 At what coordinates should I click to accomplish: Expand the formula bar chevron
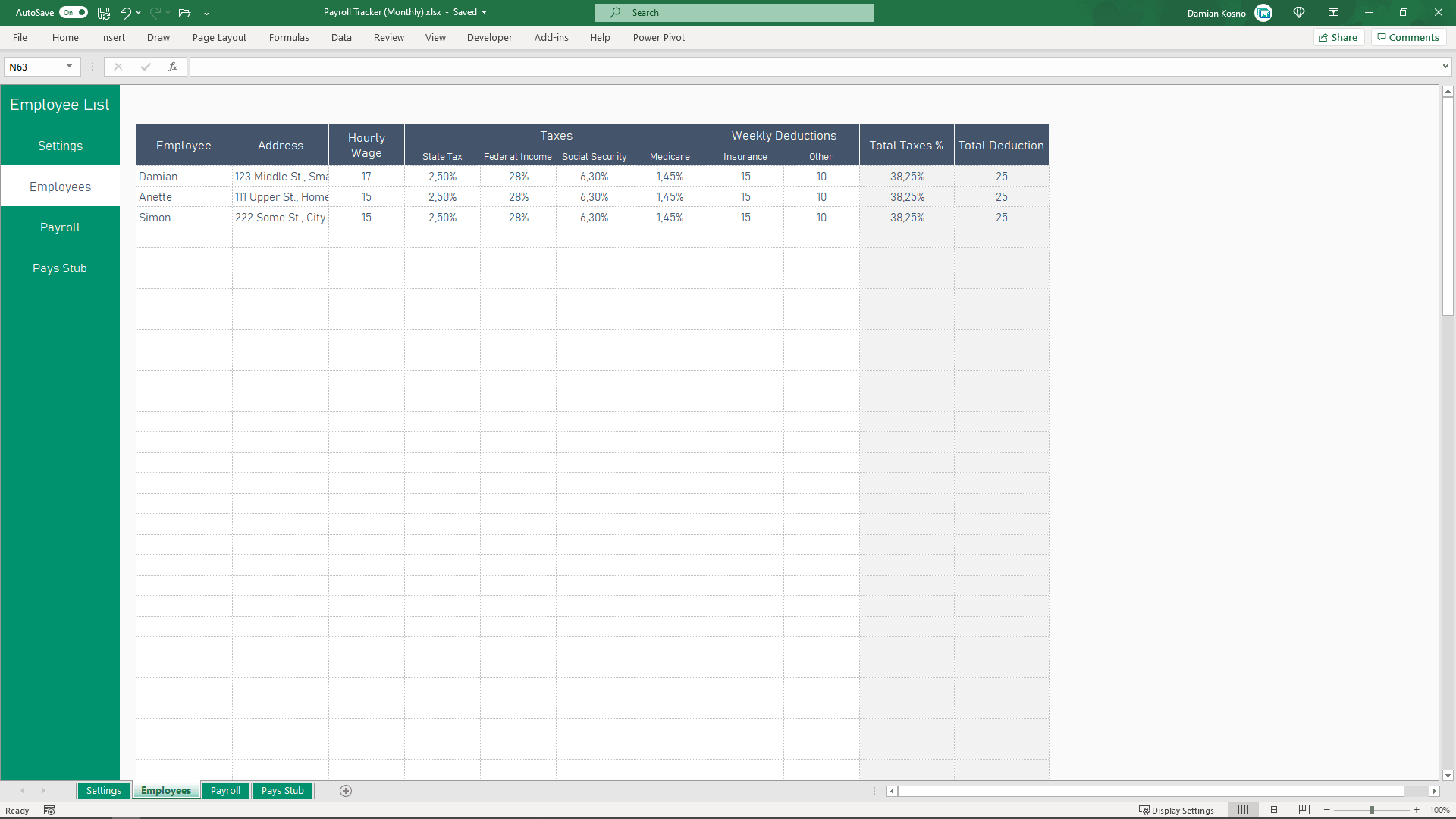pos(1445,67)
